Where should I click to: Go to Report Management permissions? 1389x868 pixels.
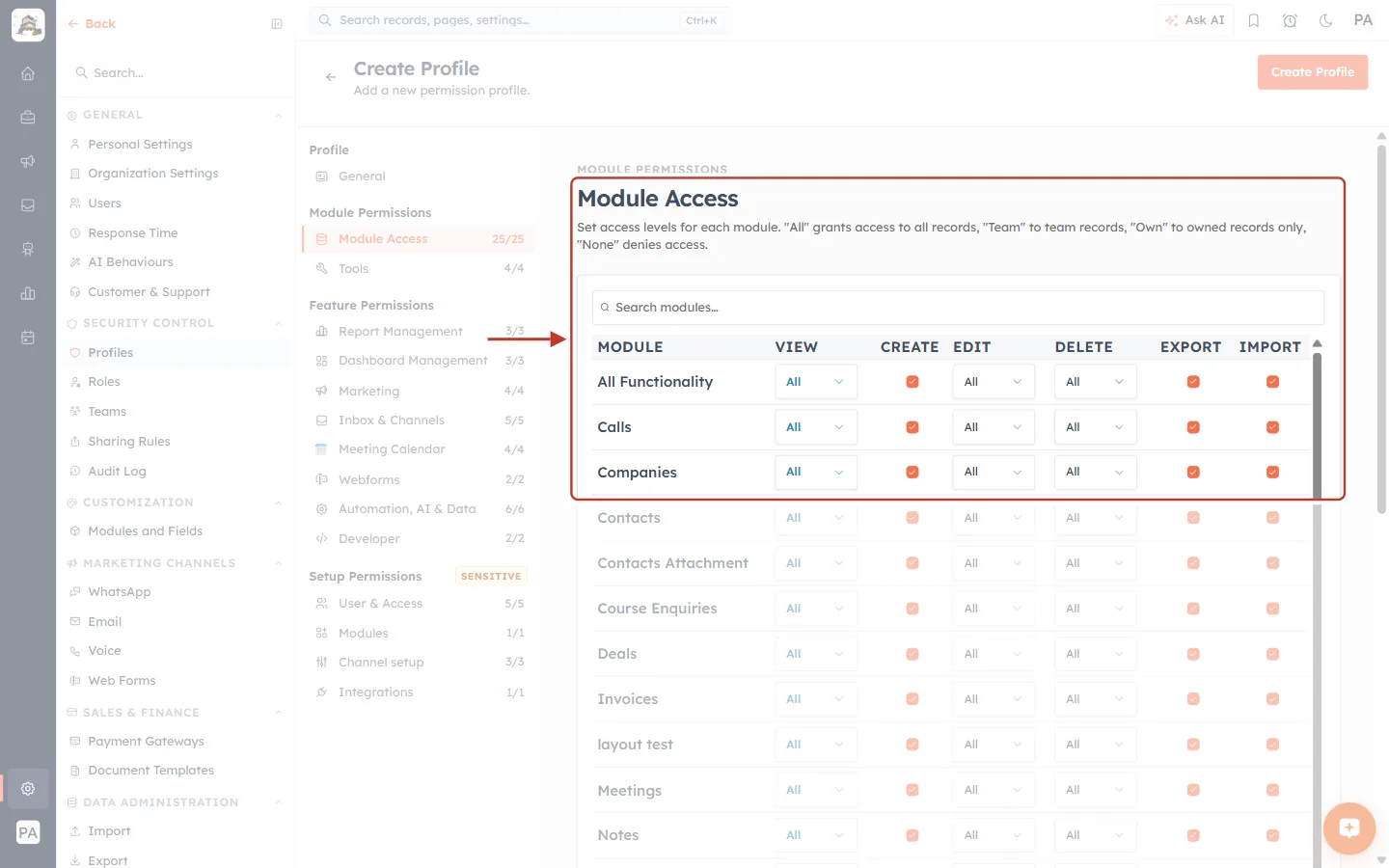(419, 332)
